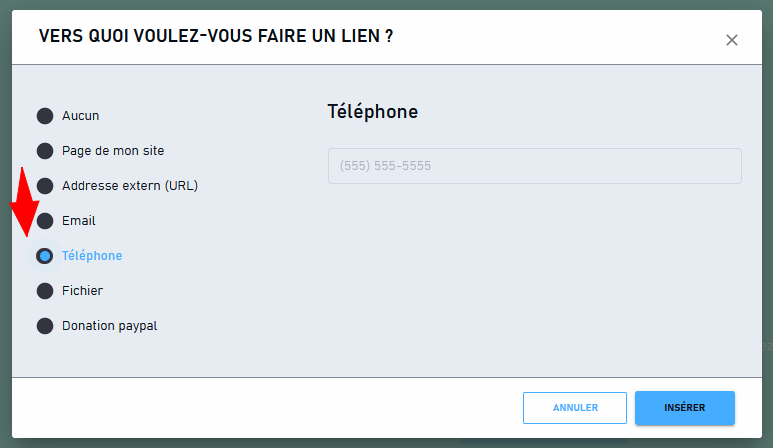Pick the Email radio button

pyautogui.click(x=45, y=221)
